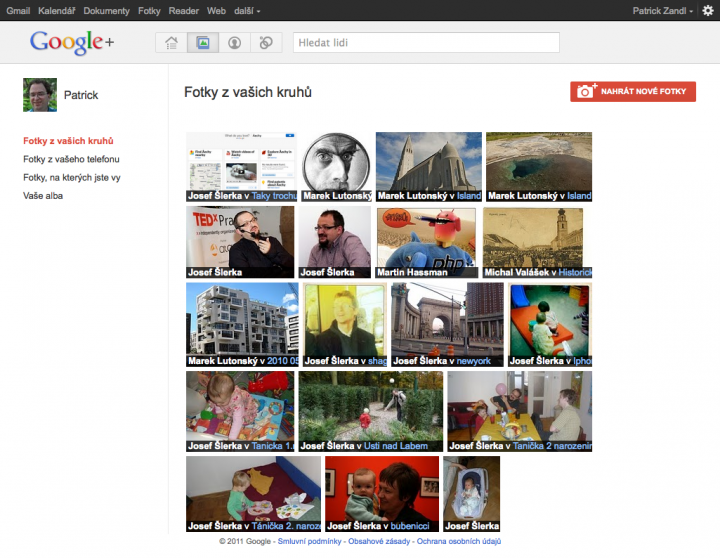The image size is (720, 558).
Task: Open the Josef Šlerka shag album photo
Action: coord(345,325)
